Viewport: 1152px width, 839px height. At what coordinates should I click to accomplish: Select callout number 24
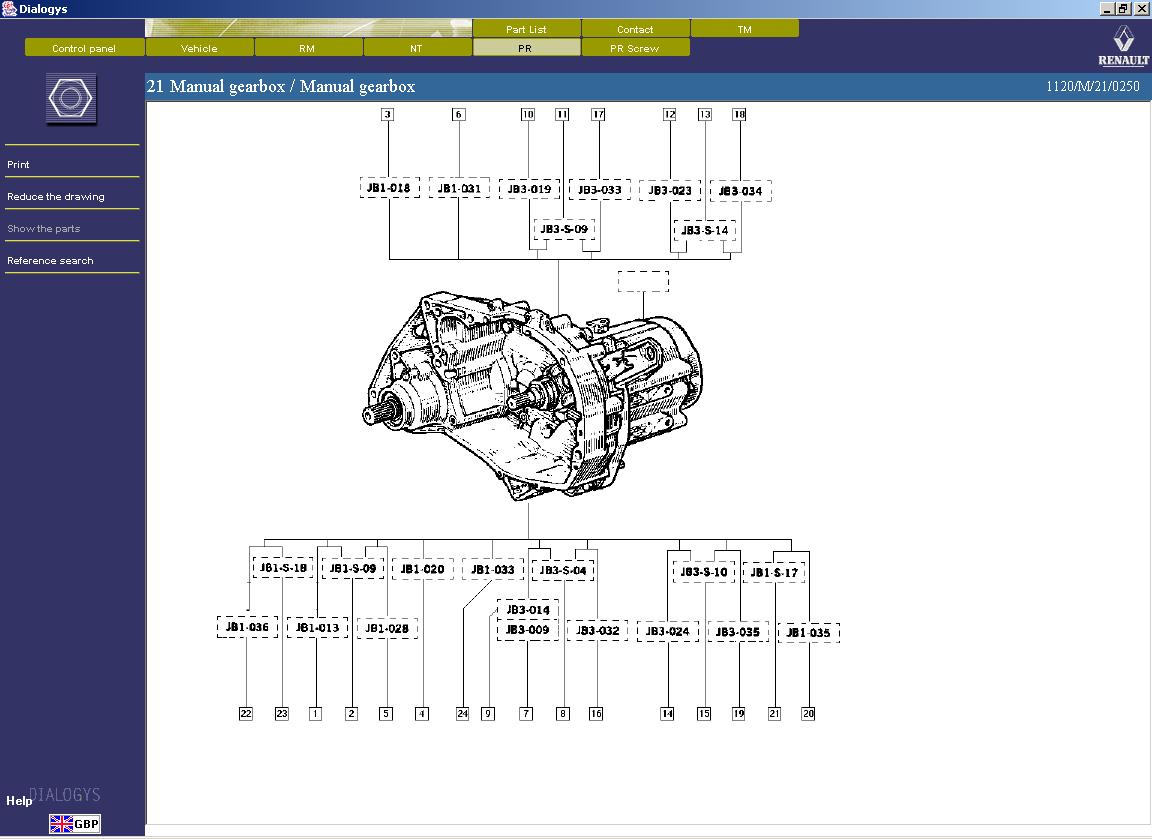point(462,713)
